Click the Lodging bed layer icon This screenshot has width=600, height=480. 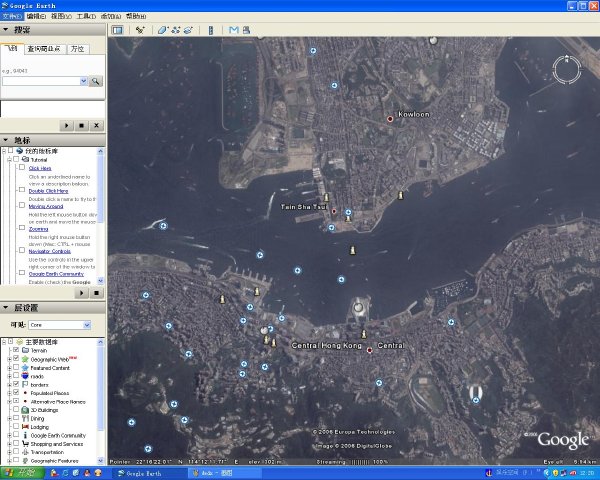point(25,427)
